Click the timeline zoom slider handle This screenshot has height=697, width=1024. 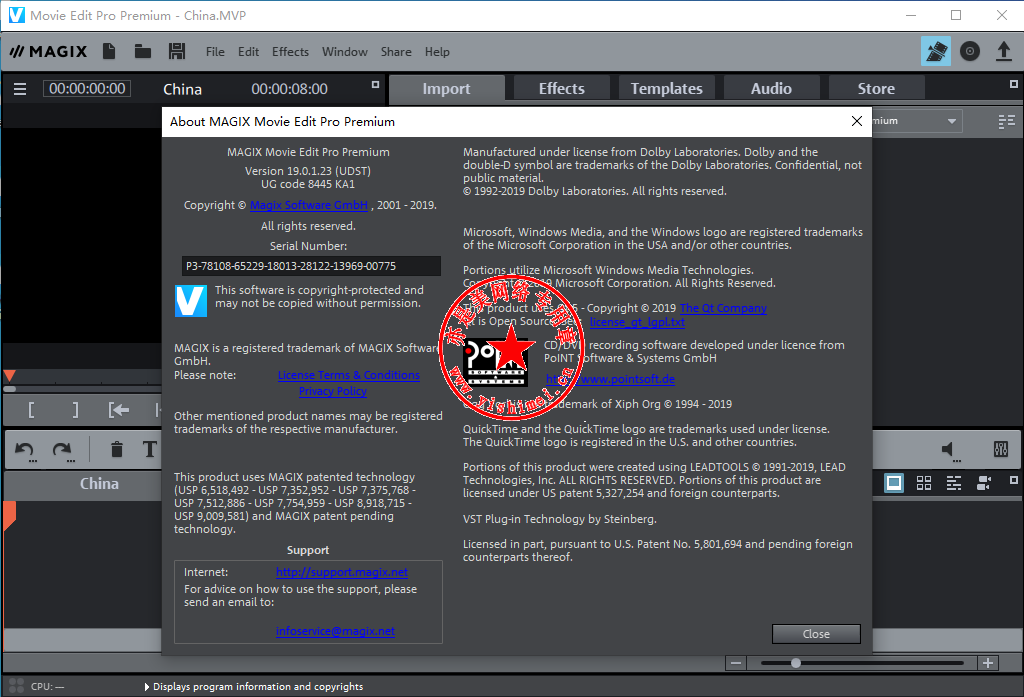(x=795, y=663)
